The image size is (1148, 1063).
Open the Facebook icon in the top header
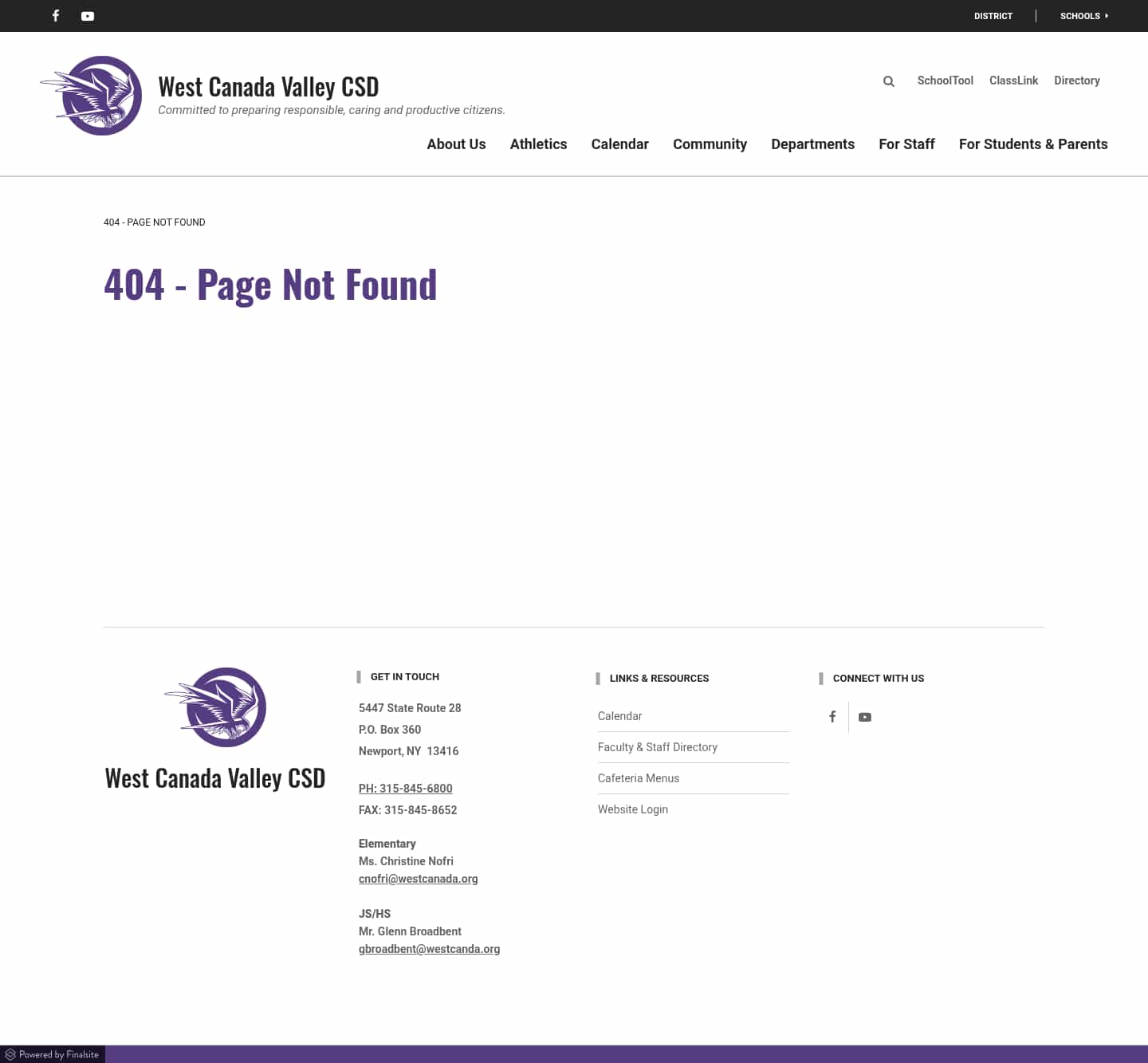click(55, 16)
